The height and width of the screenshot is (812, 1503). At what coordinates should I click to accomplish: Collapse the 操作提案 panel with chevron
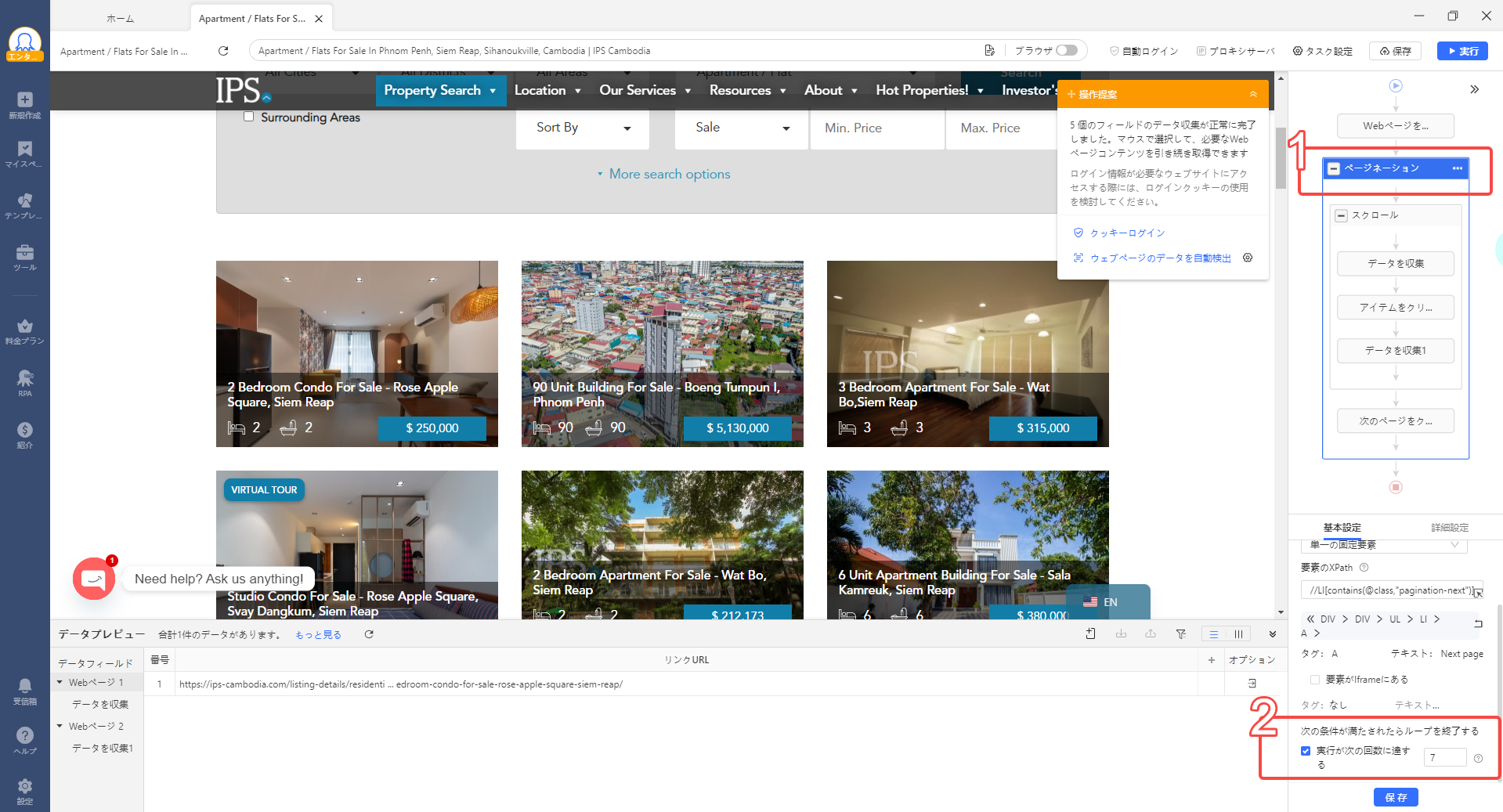click(x=1253, y=94)
